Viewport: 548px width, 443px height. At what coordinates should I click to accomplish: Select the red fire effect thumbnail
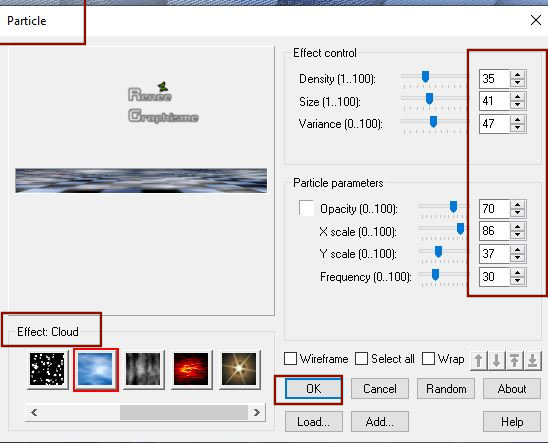tap(191, 369)
